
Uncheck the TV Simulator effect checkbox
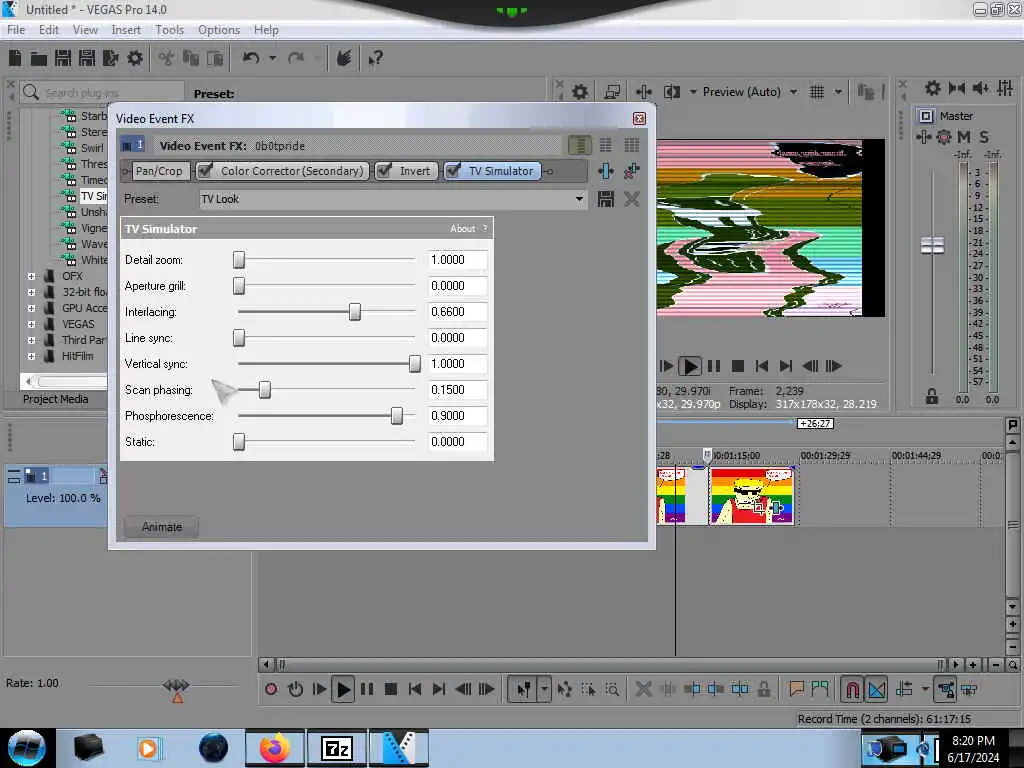[x=453, y=171]
